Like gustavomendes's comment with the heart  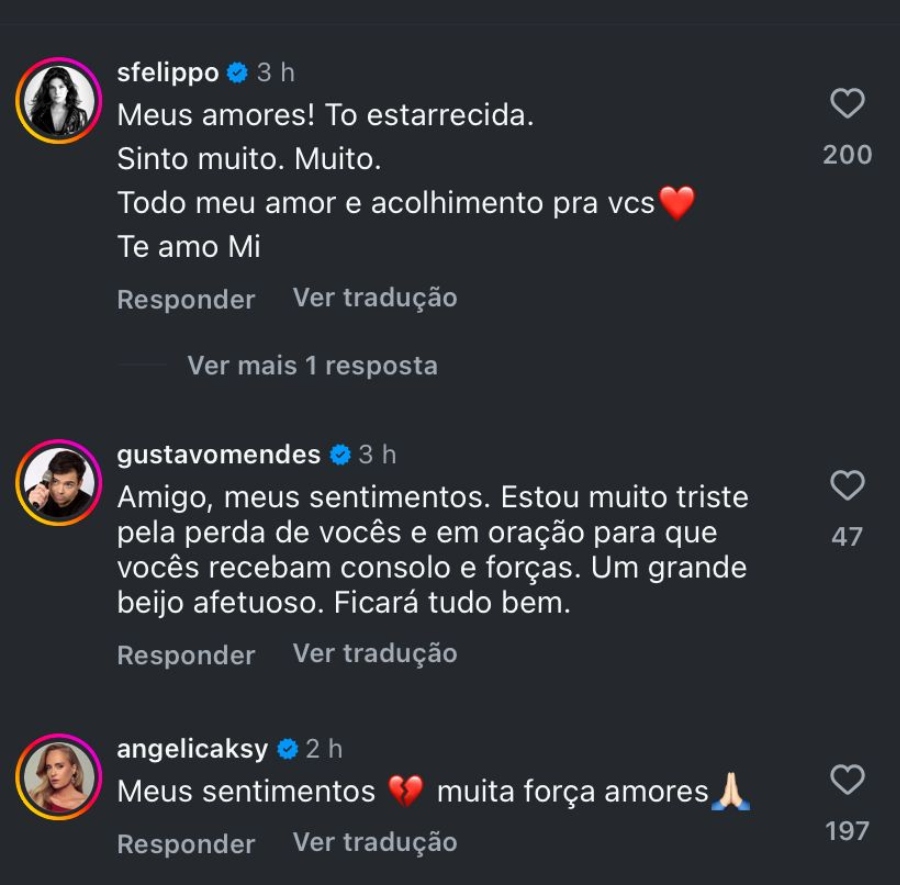tap(847, 486)
